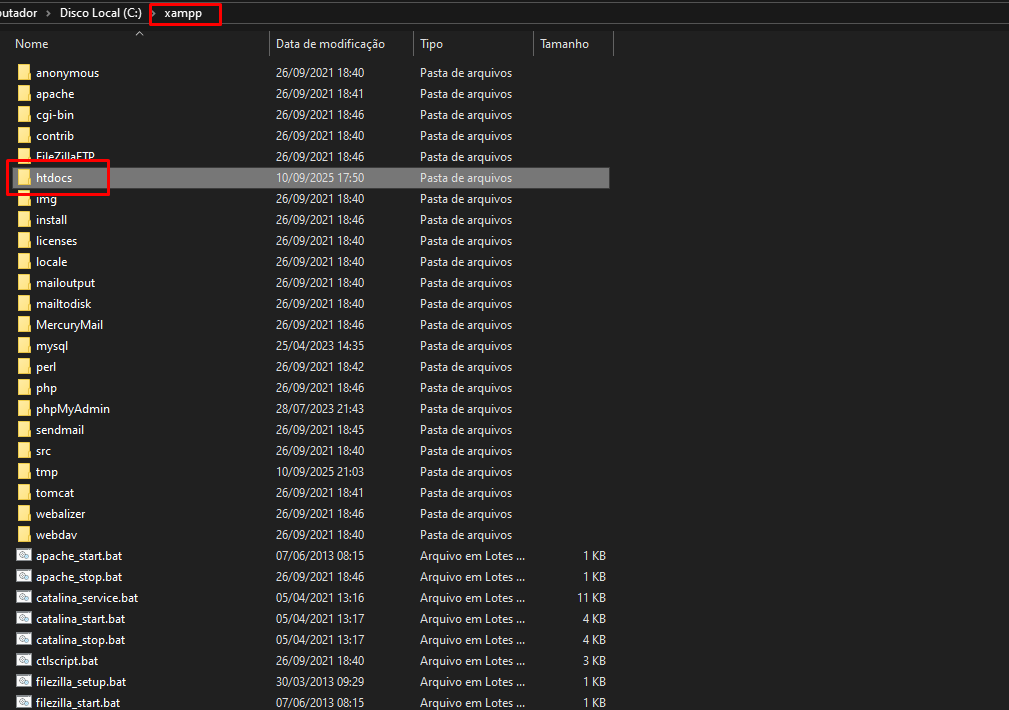Click the xampp breadcrumb segment
Viewport: 1009px width, 710px height.
click(183, 14)
